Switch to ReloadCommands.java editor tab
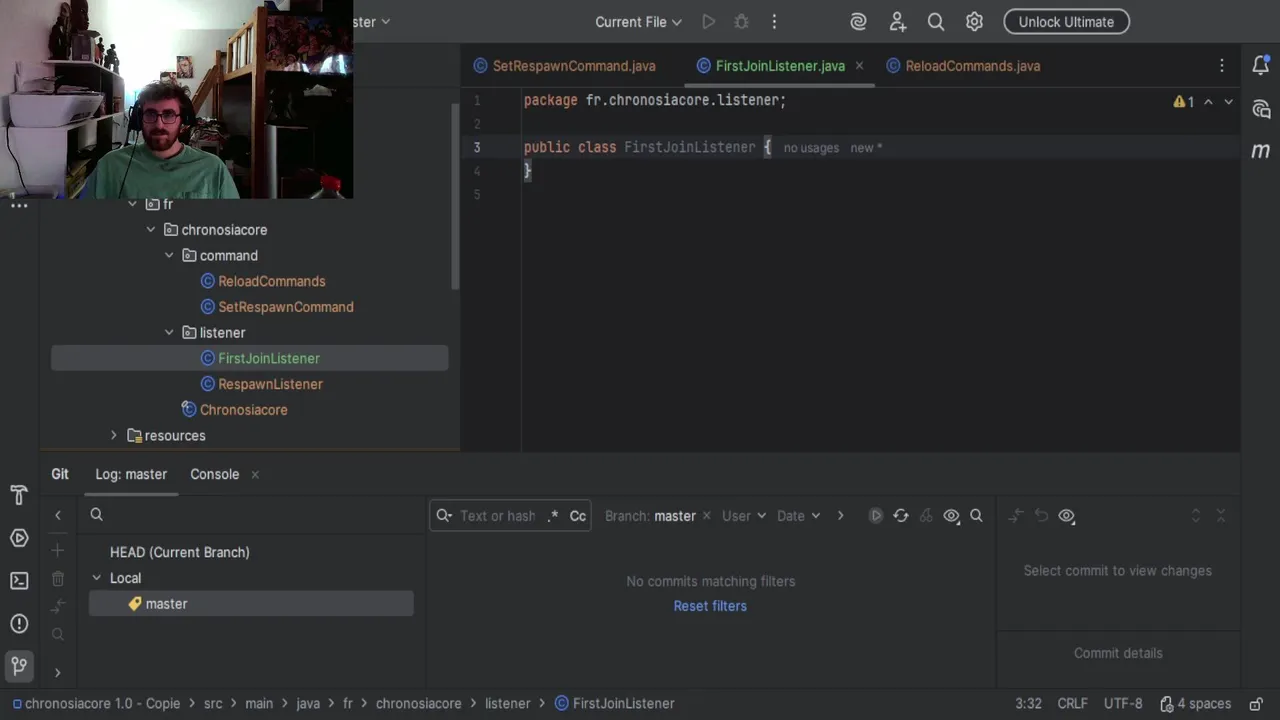The height and width of the screenshot is (720, 1280). 963,66
